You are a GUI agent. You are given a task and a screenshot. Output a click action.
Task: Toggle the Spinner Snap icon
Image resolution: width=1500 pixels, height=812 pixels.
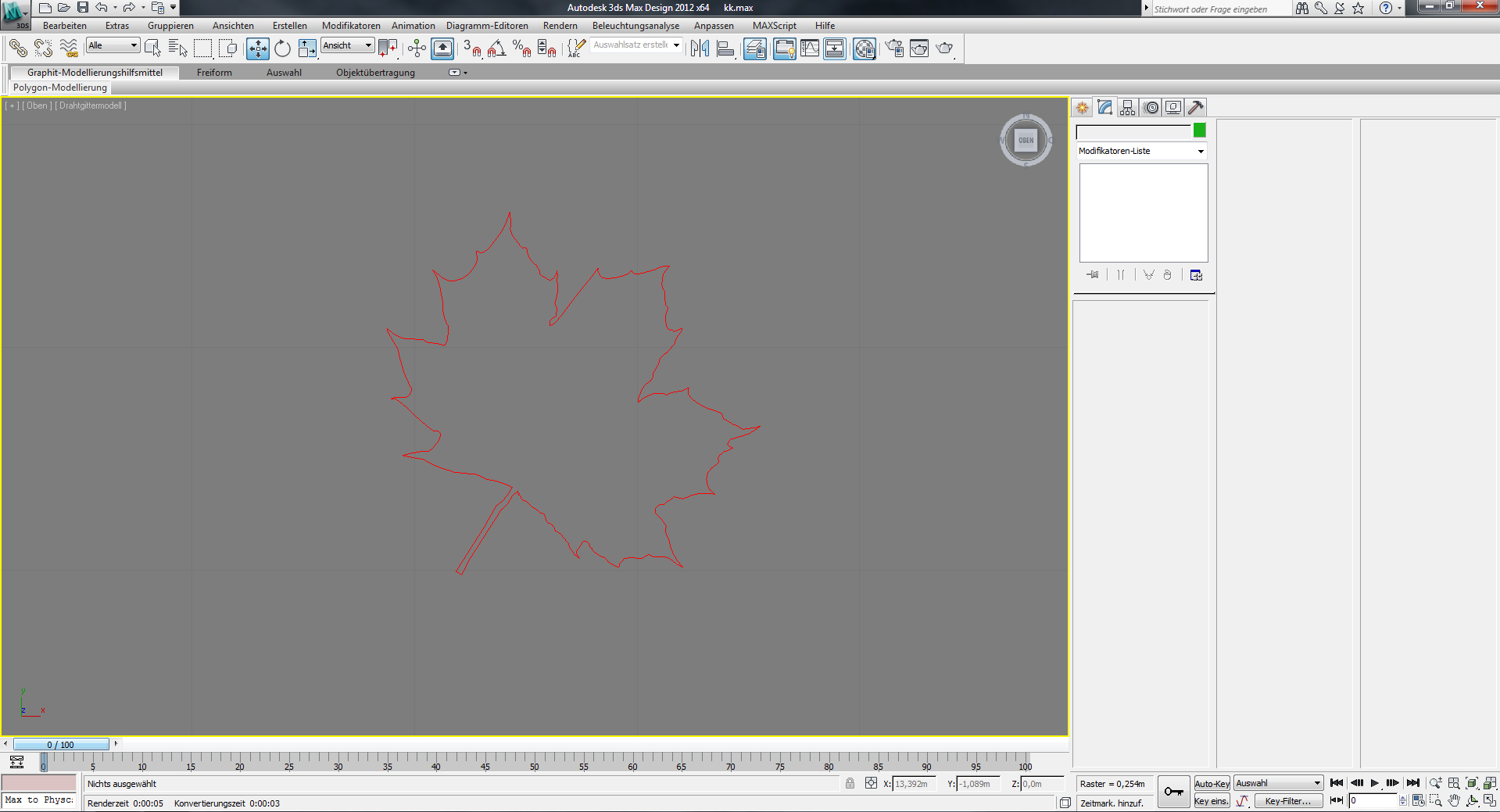pos(546,48)
